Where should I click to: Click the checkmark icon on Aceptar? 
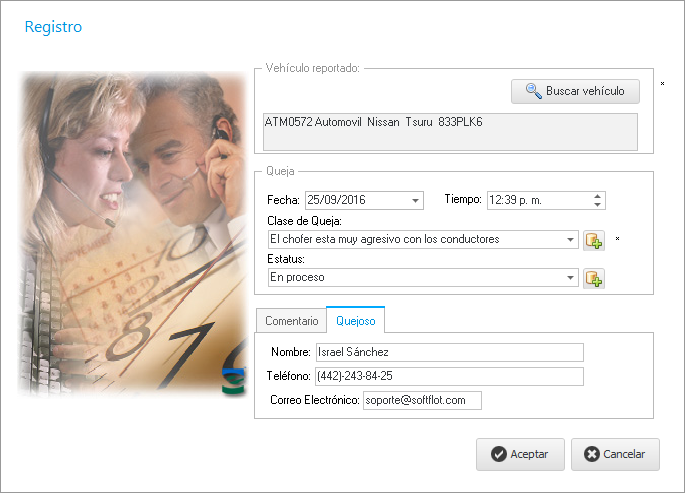(x=498, y=454)
